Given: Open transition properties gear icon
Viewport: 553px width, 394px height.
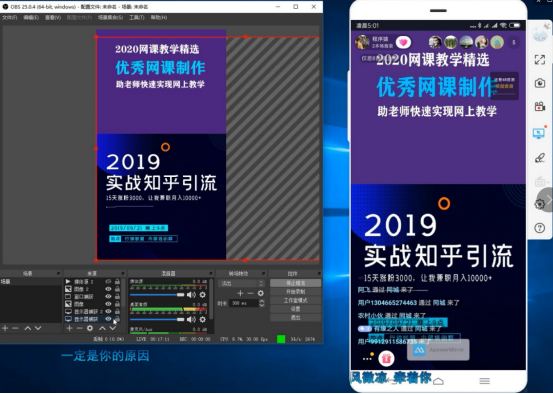Looking at the screenshot, I should pos(261,293).
